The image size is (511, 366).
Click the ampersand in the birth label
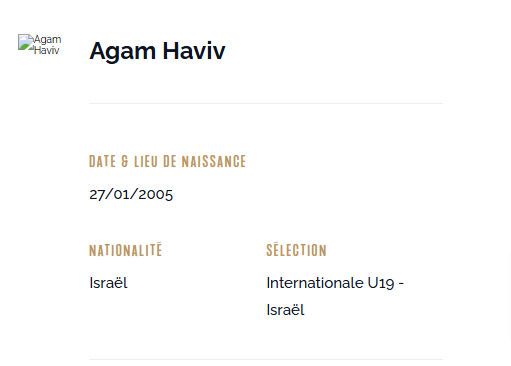pos(125,161)
